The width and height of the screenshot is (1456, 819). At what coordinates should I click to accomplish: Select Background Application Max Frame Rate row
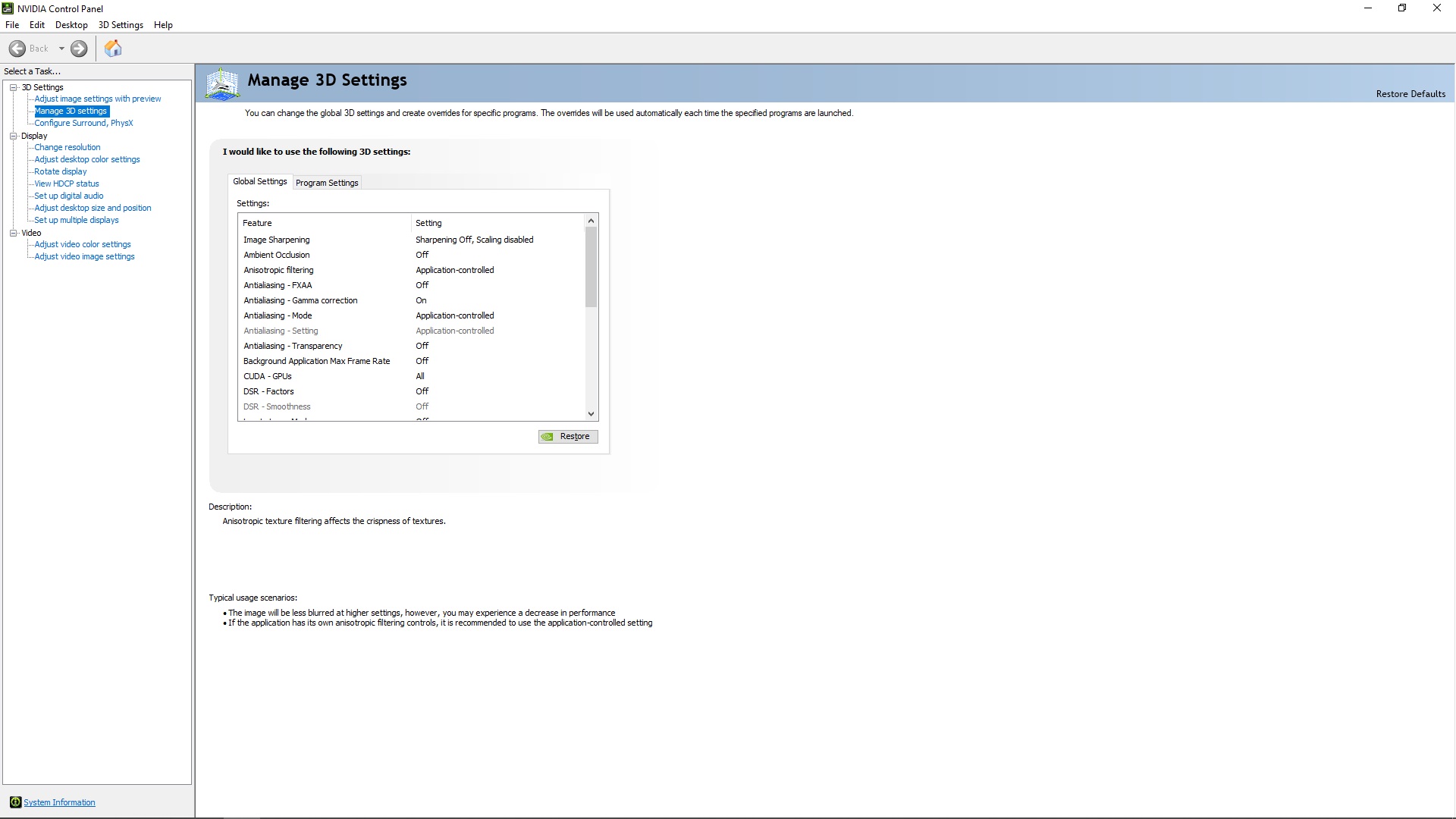412,361
